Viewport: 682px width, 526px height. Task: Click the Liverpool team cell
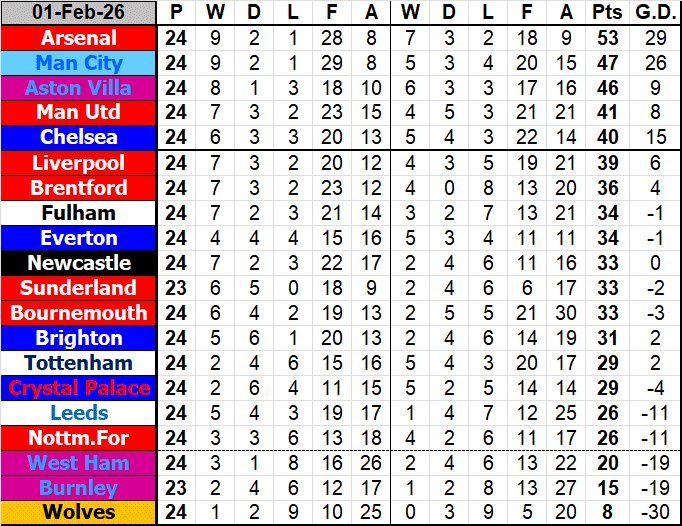[x=79, y=163]
